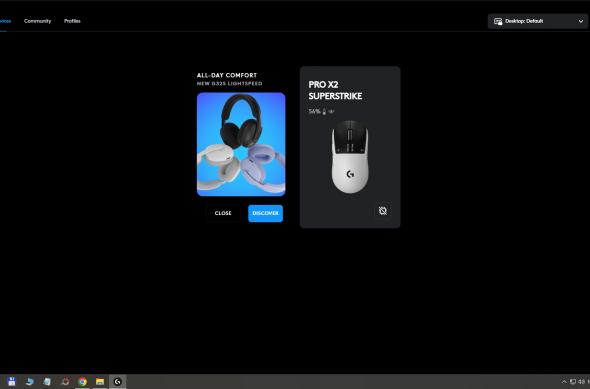Click the crossed-circle icon on the PRO X2 card
The width and height of the screenshot is (590, 389).
tap(383, 211)
